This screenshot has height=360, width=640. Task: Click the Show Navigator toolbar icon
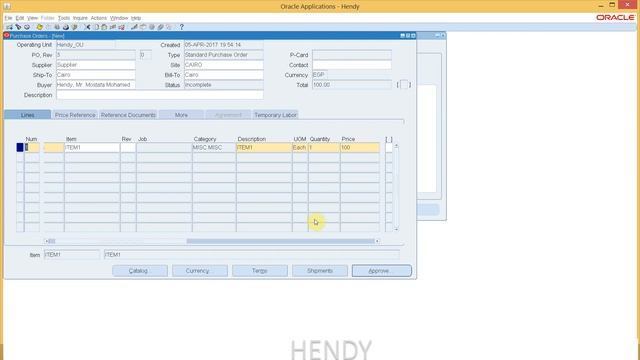click(27, 27)
